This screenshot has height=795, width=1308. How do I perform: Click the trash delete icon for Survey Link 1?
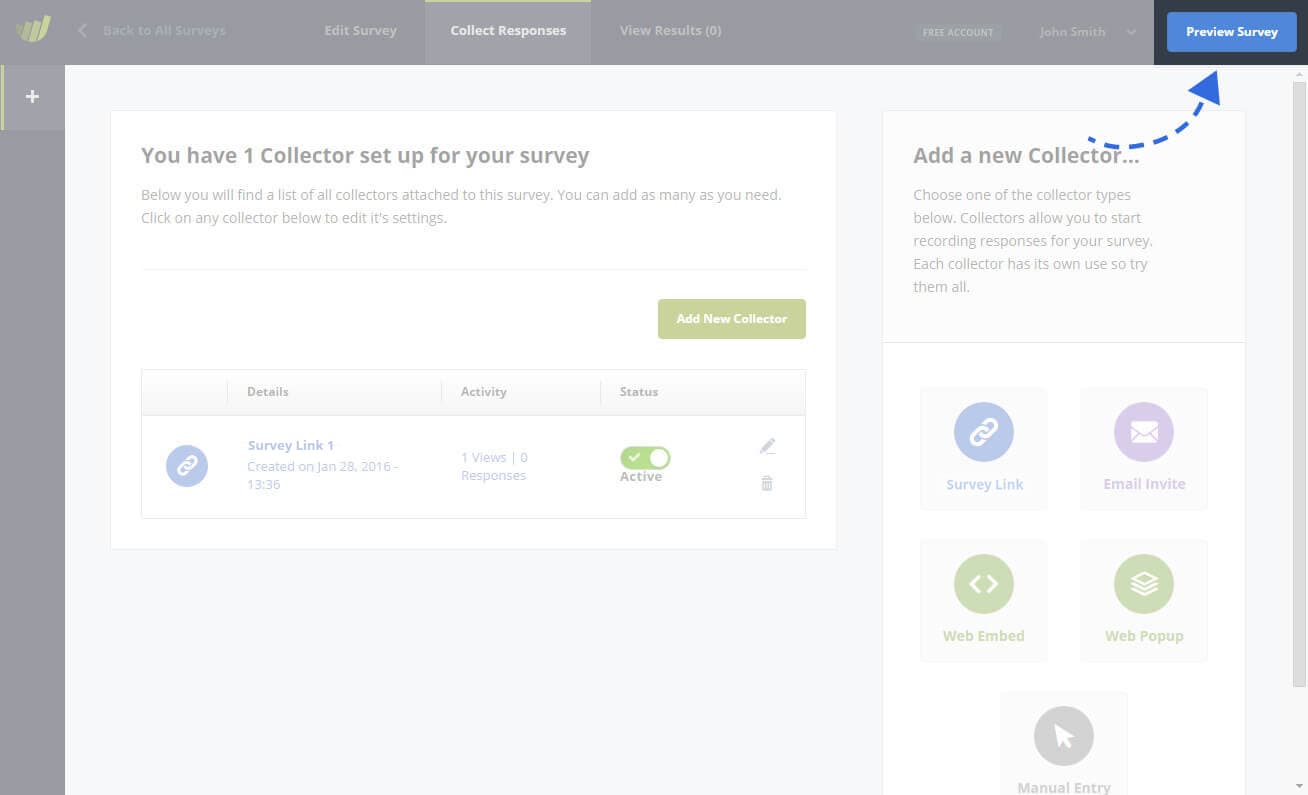(x=767, y=483)
